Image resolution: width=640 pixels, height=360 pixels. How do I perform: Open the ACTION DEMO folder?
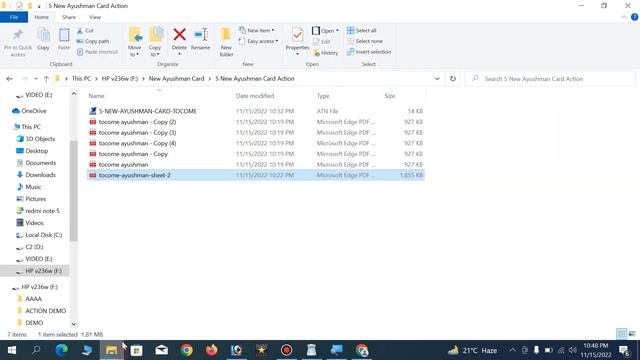click(41, 311)
